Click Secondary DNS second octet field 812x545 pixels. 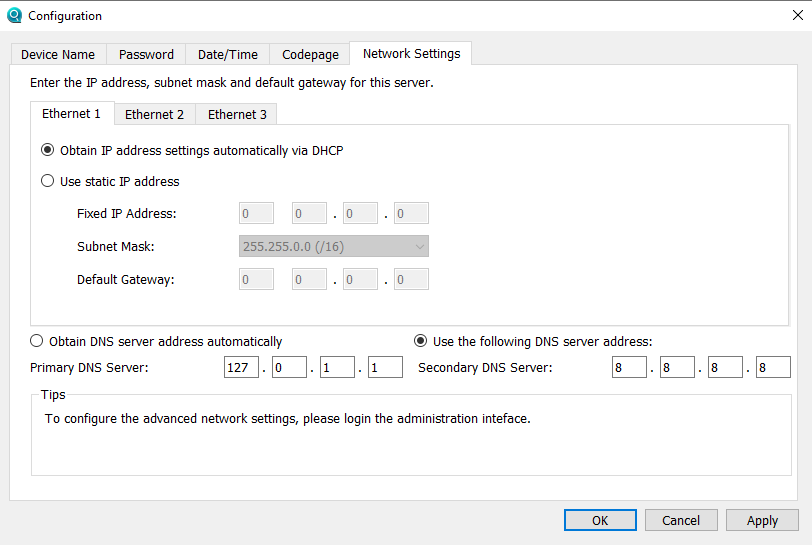click(677, 367)
